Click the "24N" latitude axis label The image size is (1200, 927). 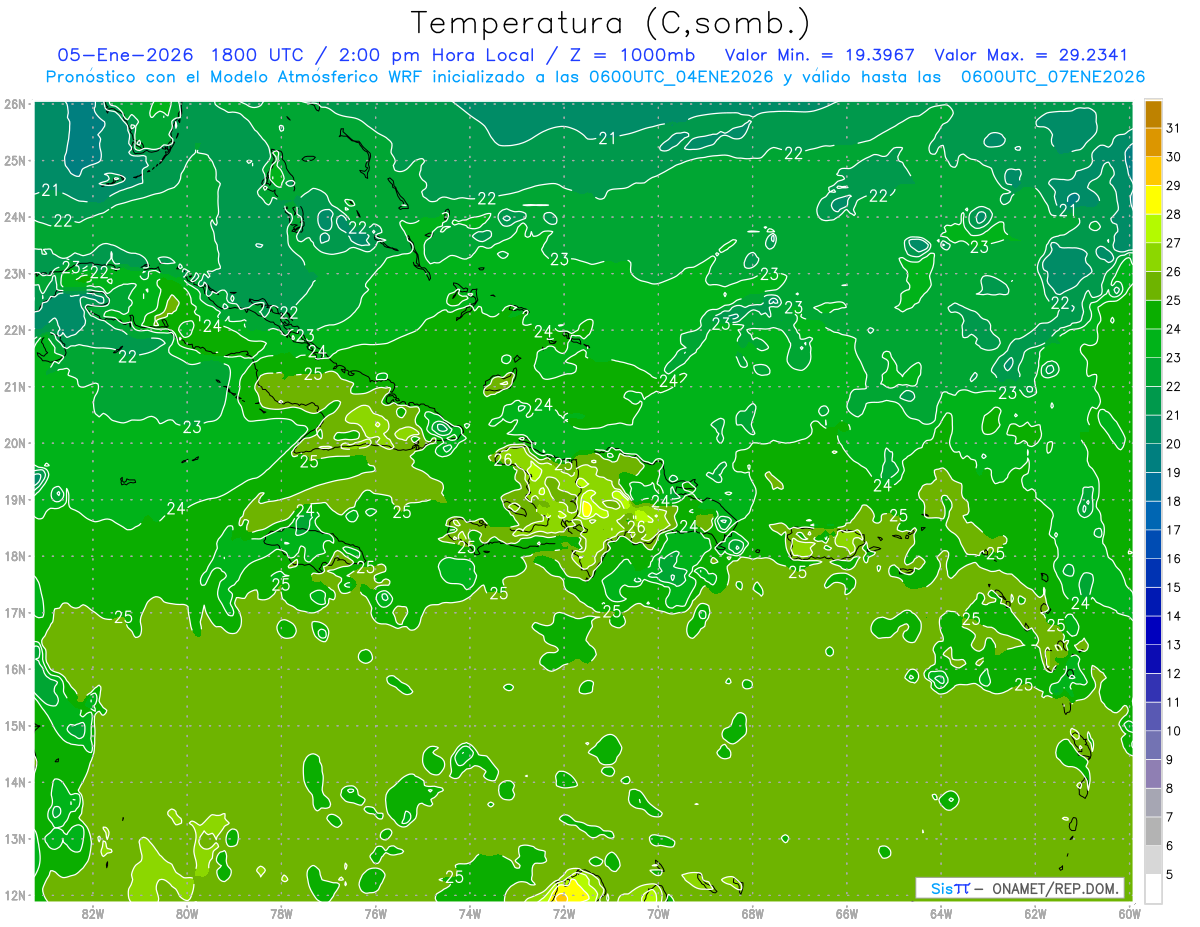(16, 217)
